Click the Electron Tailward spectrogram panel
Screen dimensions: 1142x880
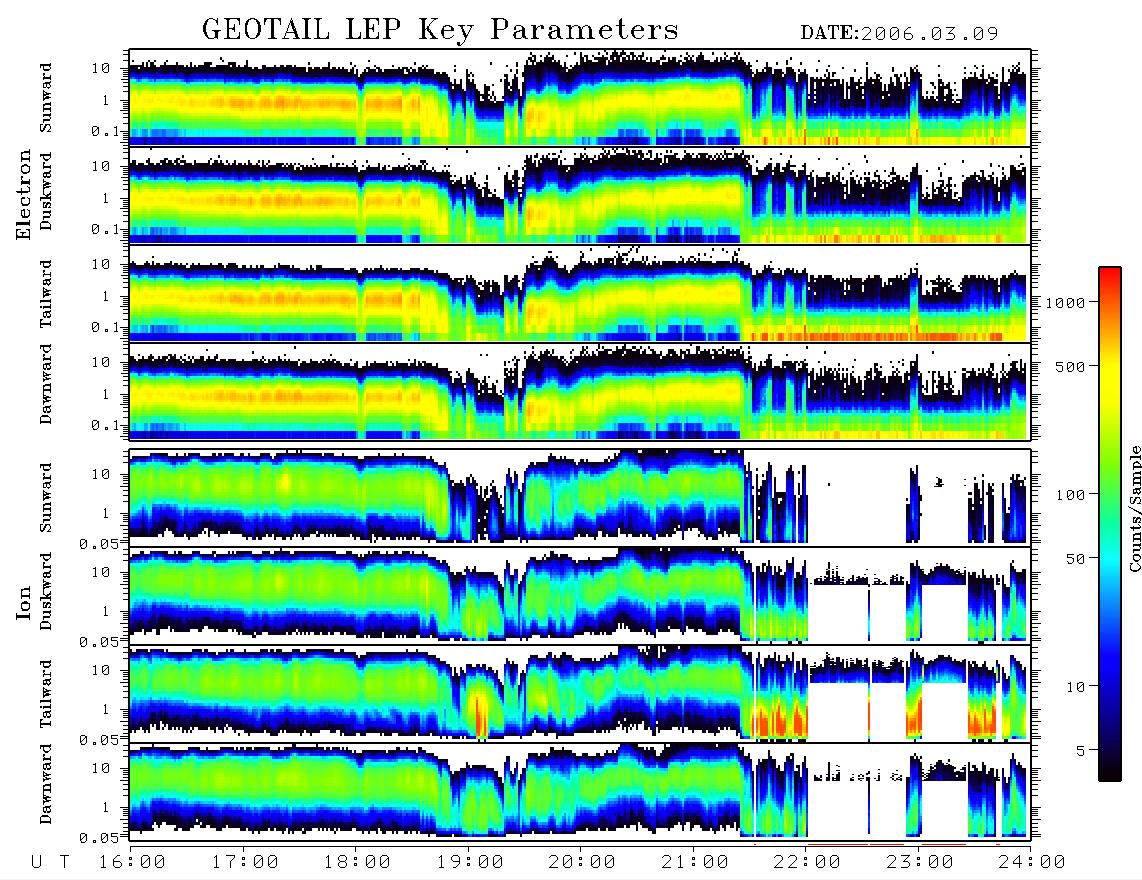point(580,294)
